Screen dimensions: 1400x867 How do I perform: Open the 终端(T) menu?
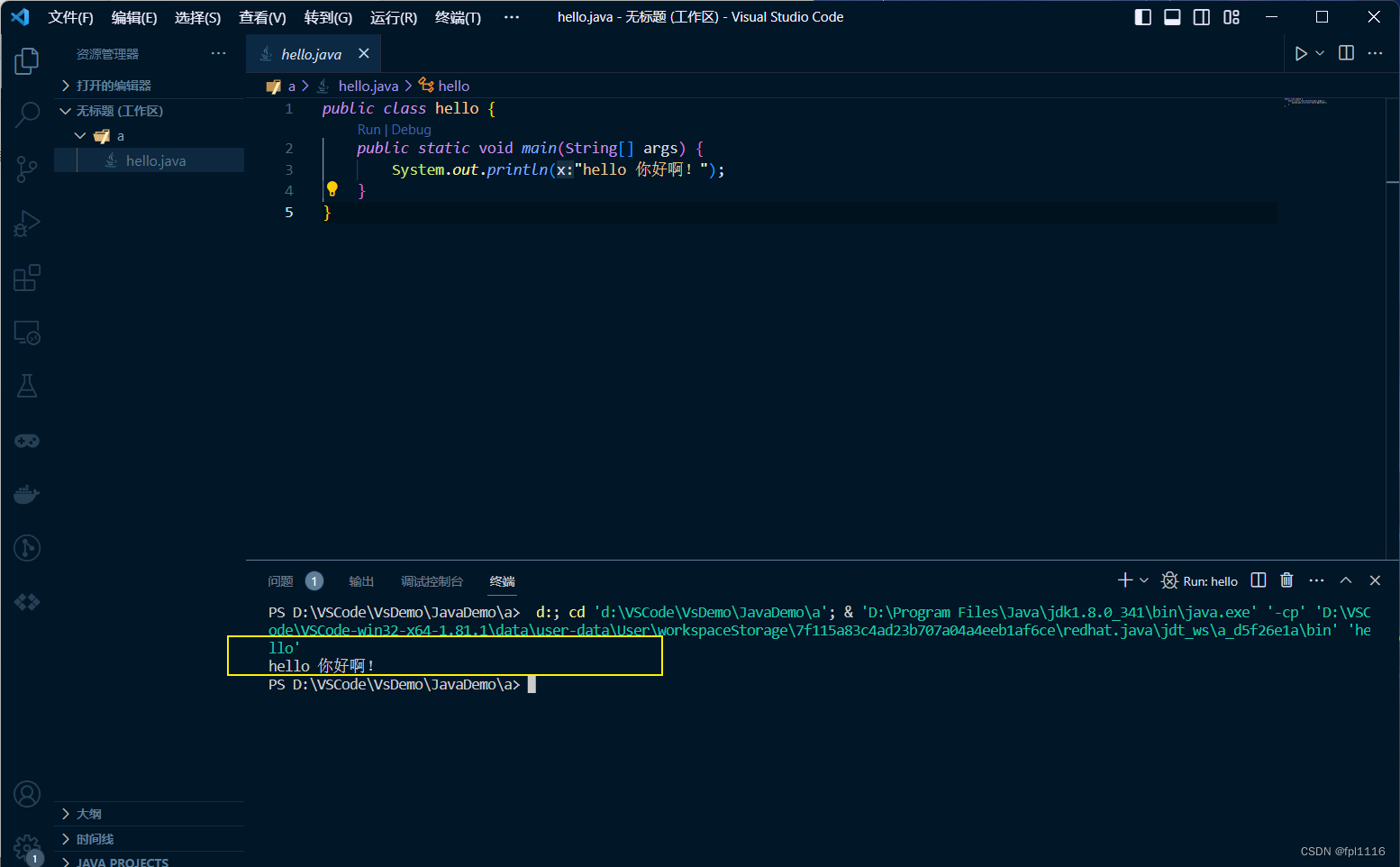coord(458,17)
